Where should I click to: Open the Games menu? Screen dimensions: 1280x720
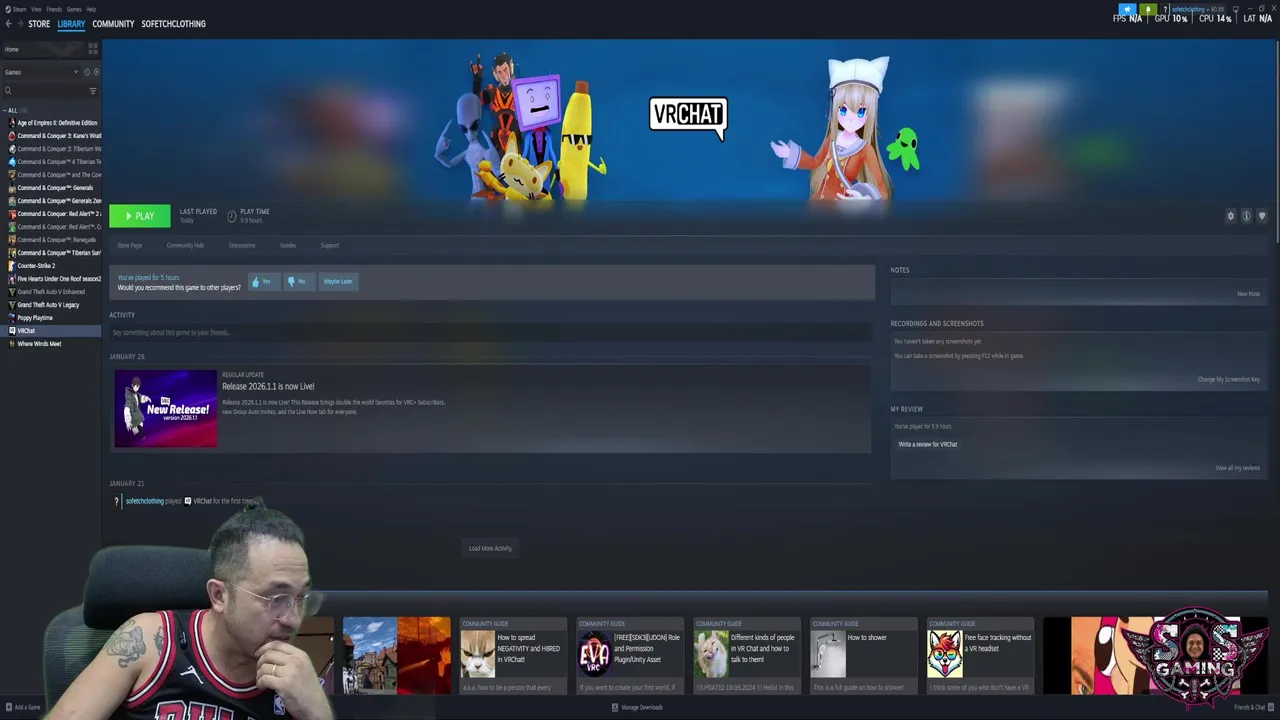(x=74, y=9)
